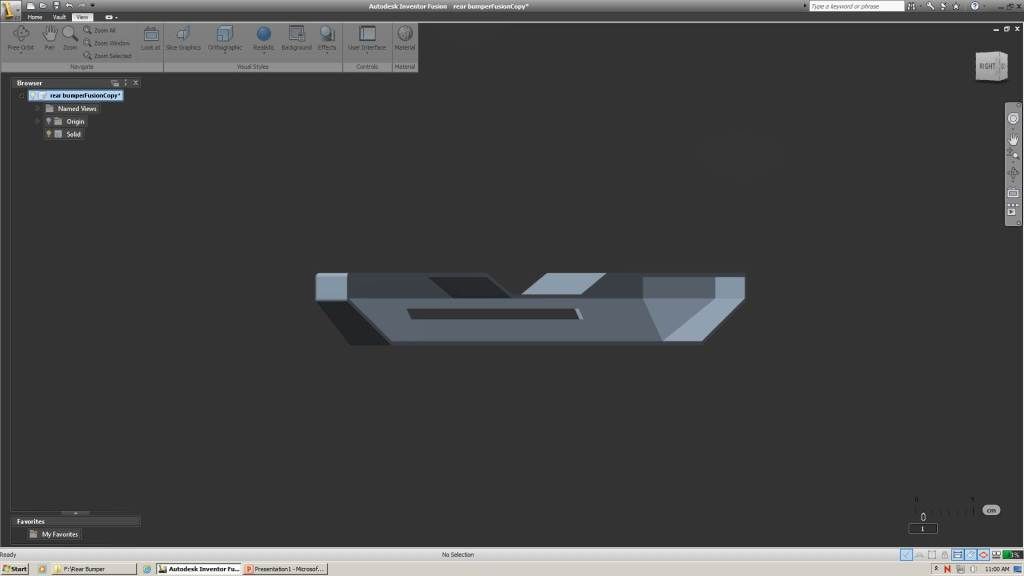Image resolution: width=1024 pixels, height=576 pixels.
Task: Select the Pan tool in Navigate panel
Action: [x=50, y=38]
